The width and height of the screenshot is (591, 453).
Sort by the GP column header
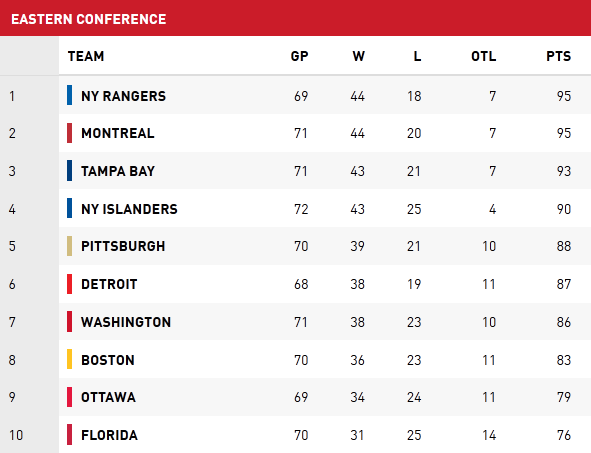click(299, 57)
